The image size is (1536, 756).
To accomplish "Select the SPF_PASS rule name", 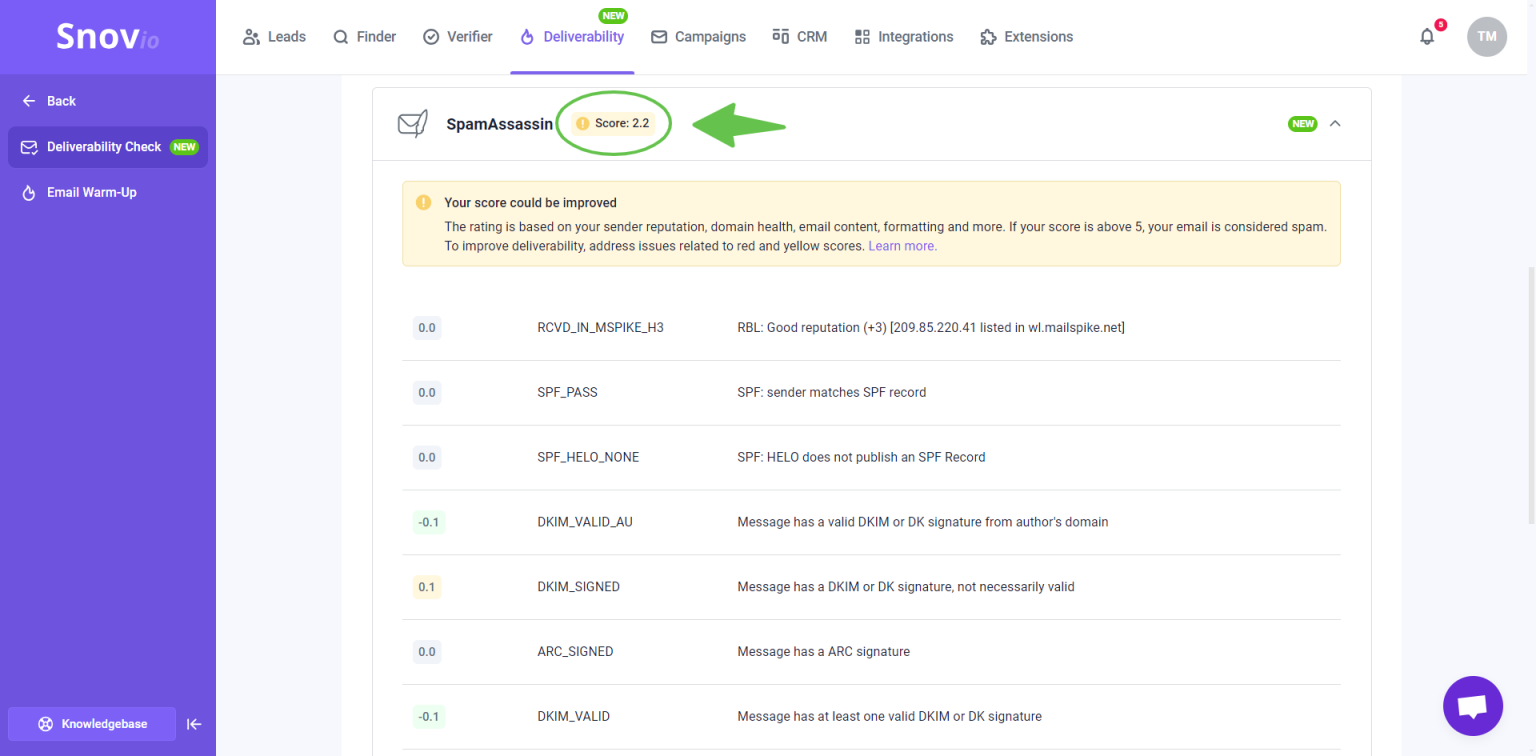I will click(567, 393).
